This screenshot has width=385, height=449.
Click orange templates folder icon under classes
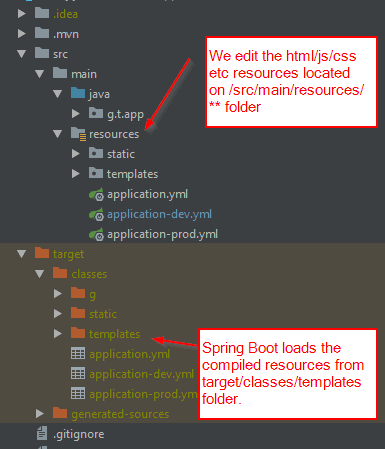click(x=78, y=333)
